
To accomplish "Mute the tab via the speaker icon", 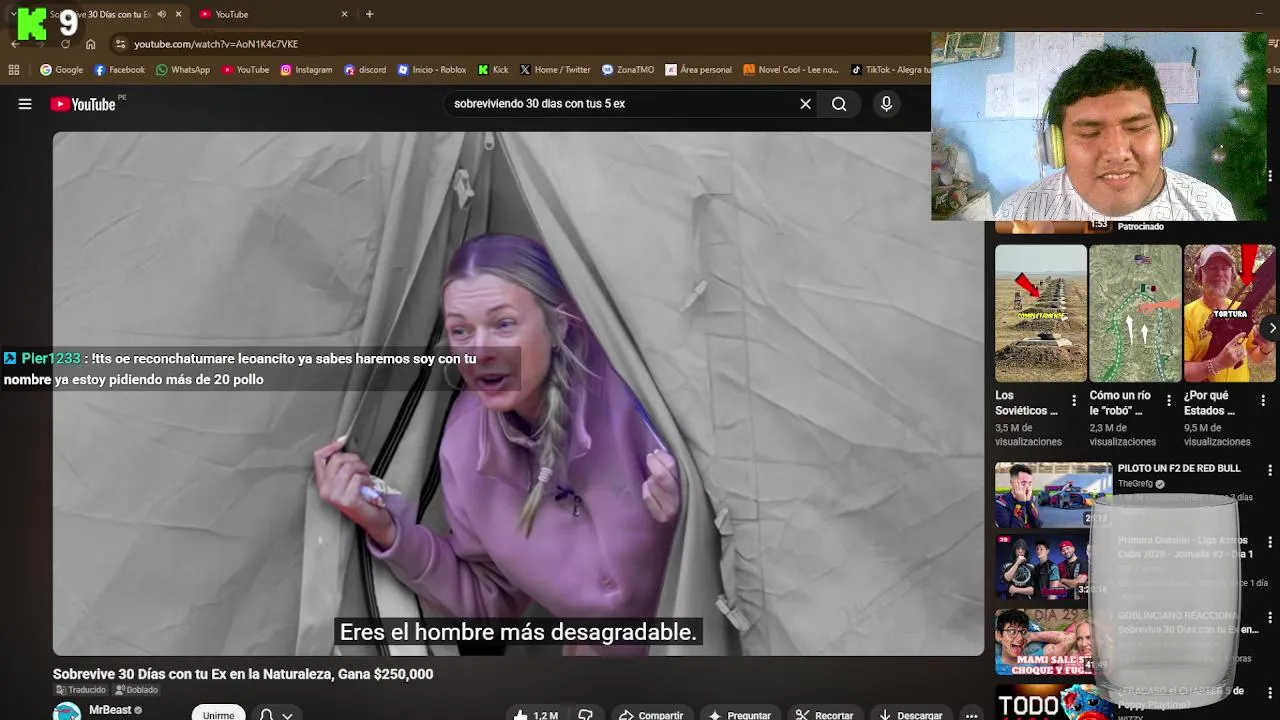I will [161, 14].
